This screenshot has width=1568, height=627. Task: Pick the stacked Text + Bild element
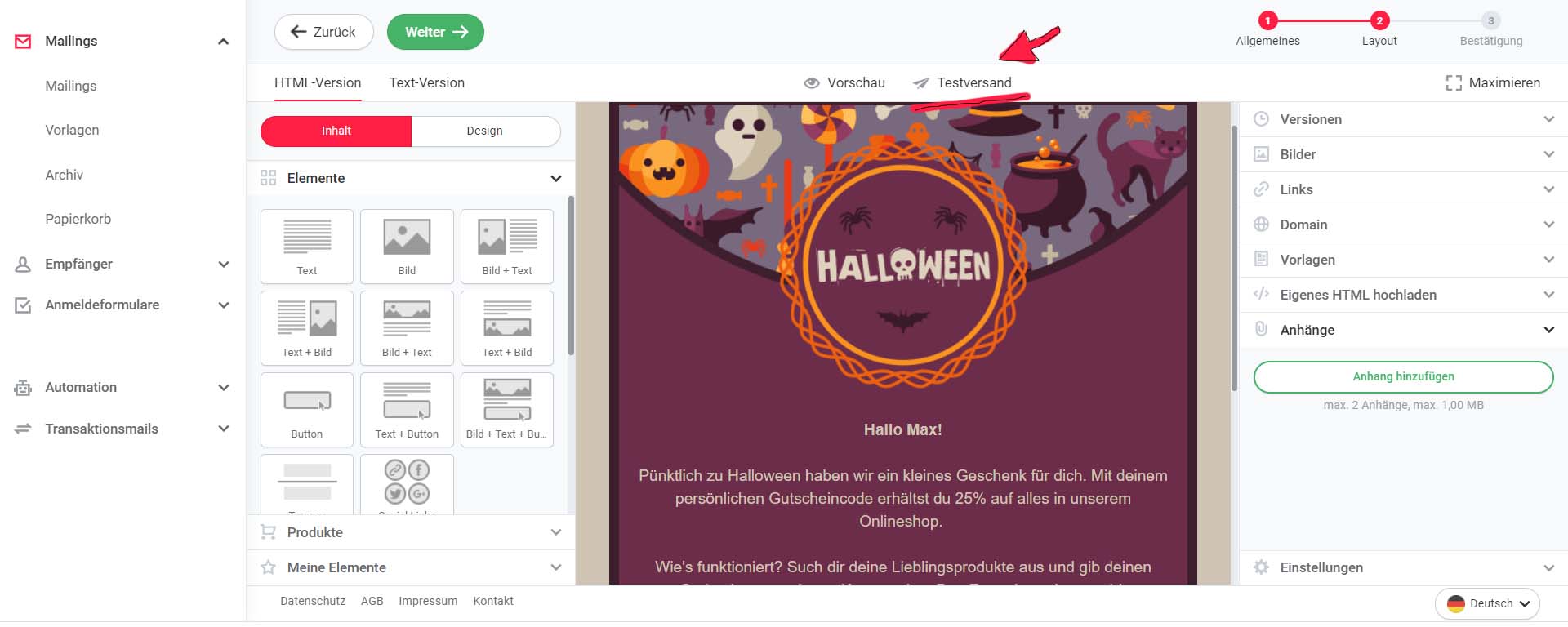507,328
